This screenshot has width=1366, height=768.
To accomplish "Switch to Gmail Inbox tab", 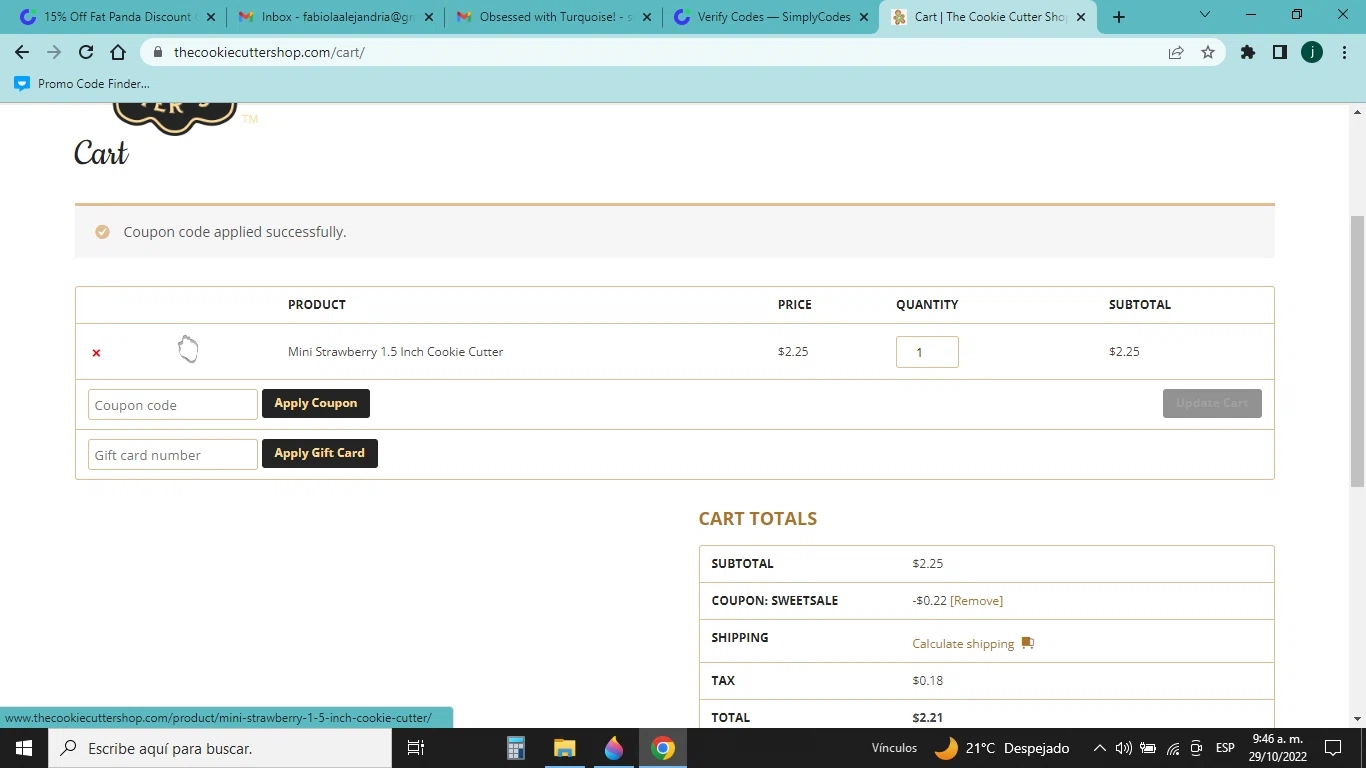I will tap(337, 17).
